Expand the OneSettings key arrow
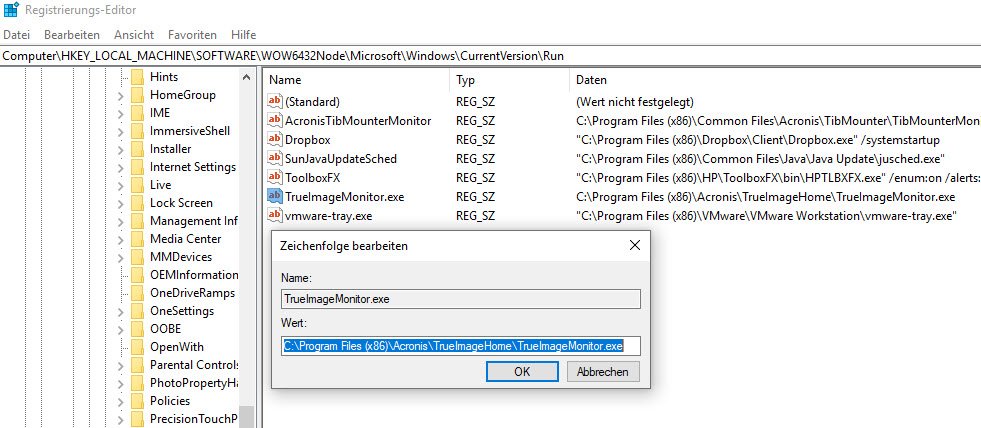Image resolution: width=981 pixels, height=428 pixels. (x=120, y=311)
